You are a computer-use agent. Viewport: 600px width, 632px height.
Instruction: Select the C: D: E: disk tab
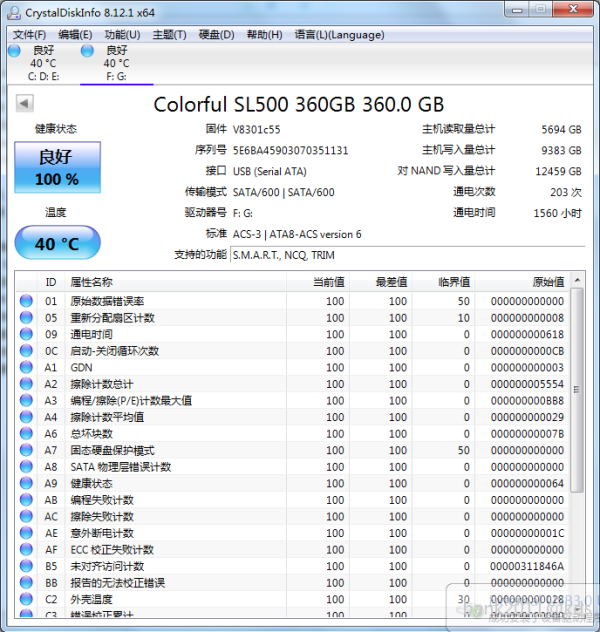(44, 63)
